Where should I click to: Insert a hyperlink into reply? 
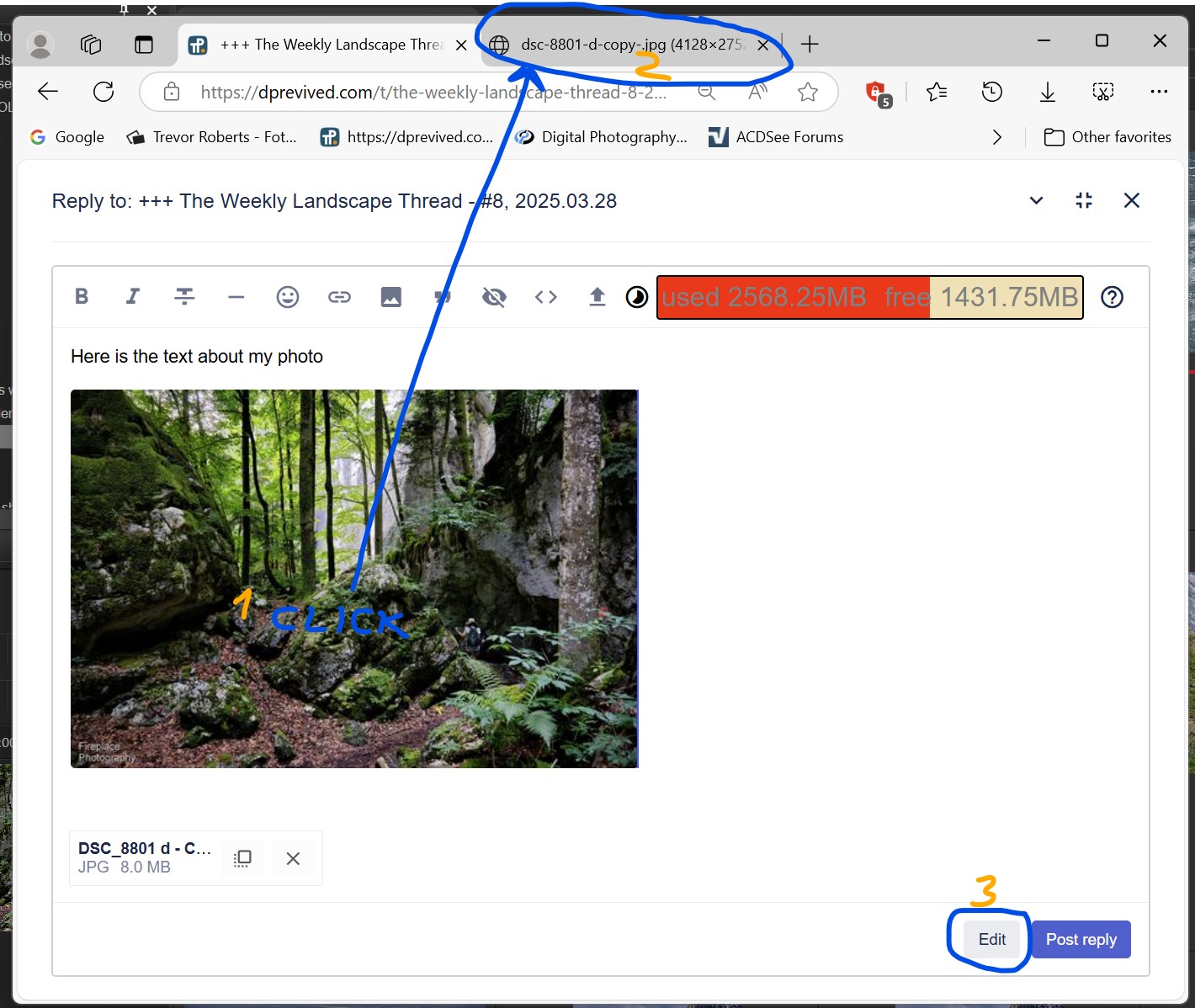(339, 297)
